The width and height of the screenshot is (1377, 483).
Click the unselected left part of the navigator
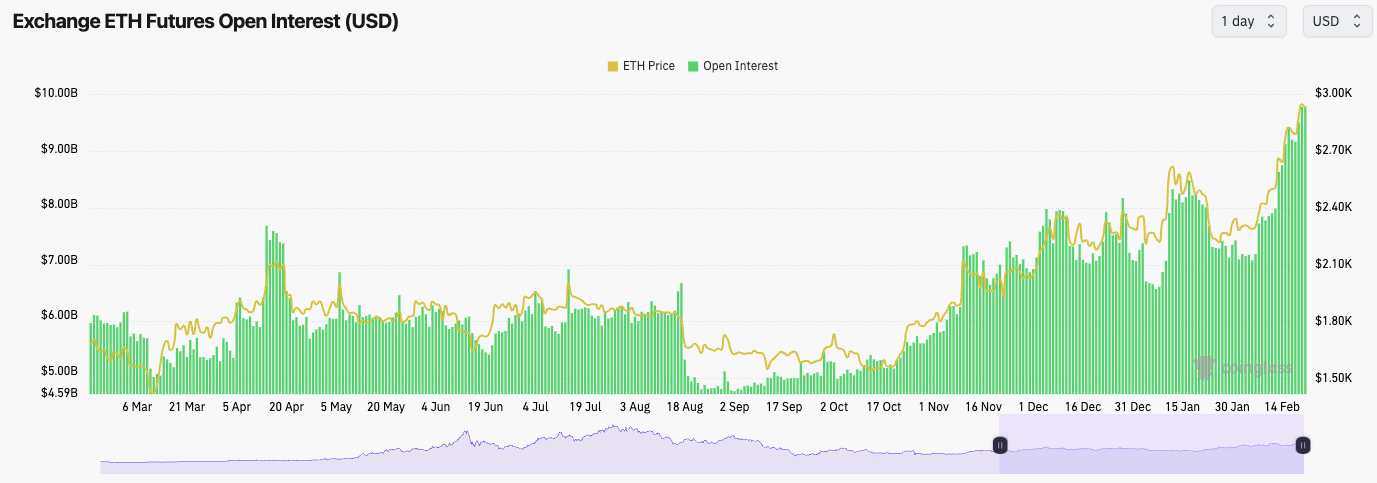550,455
